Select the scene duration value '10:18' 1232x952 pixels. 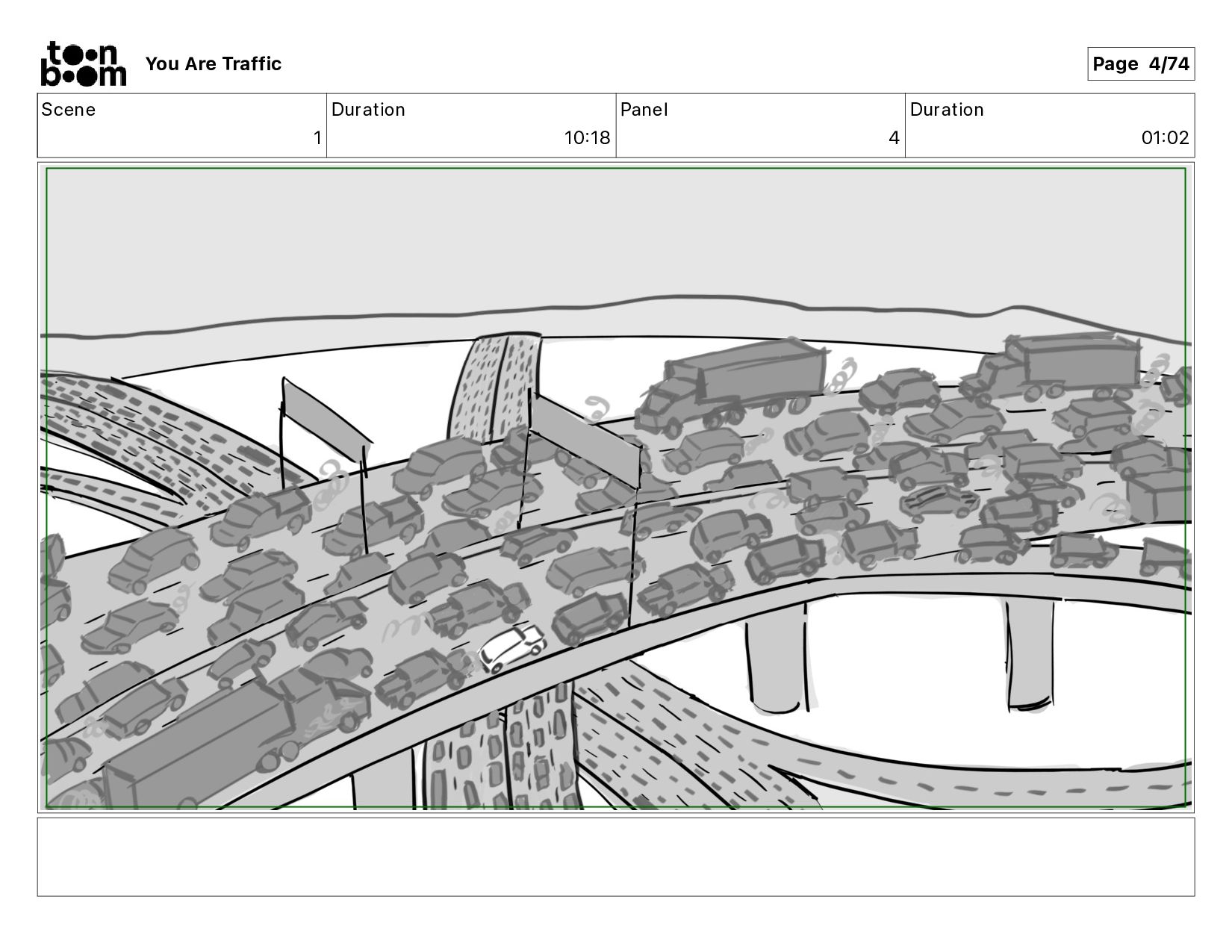tap(587, 138)
